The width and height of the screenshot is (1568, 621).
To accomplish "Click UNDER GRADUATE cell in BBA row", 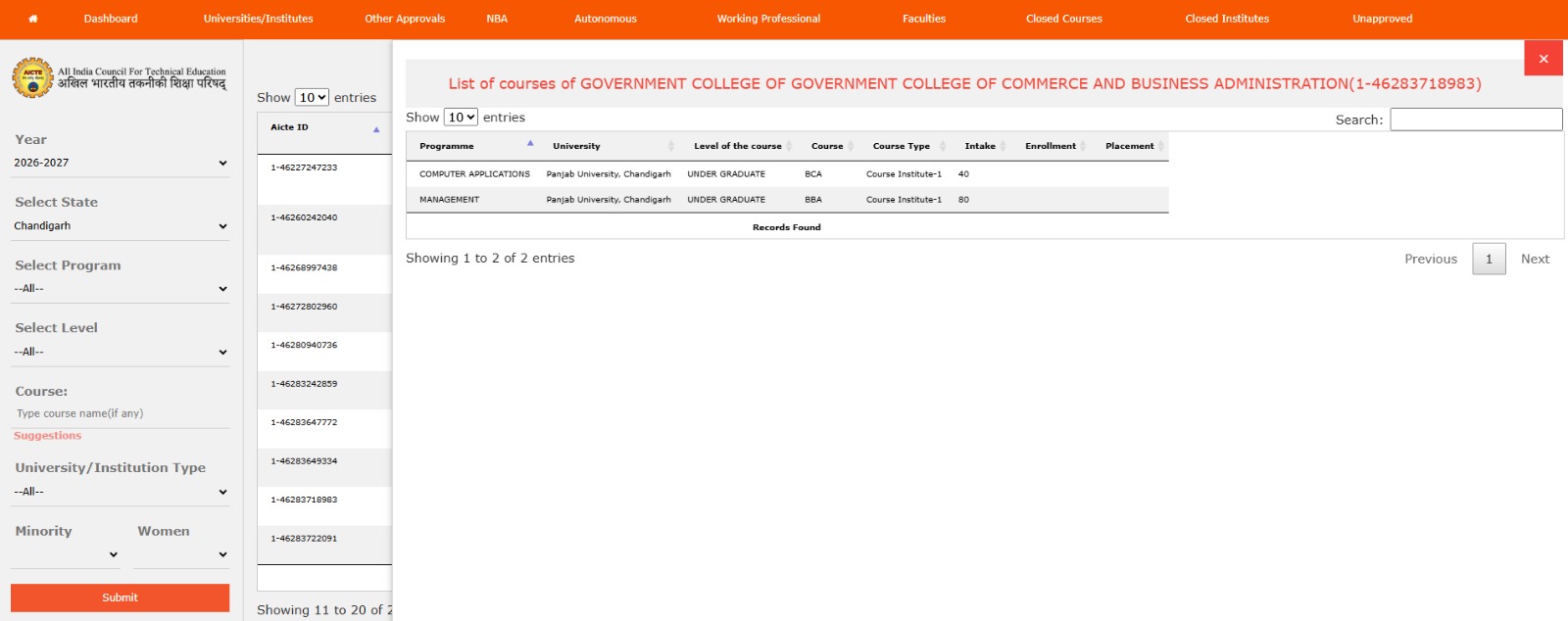I will click(726, 200).
